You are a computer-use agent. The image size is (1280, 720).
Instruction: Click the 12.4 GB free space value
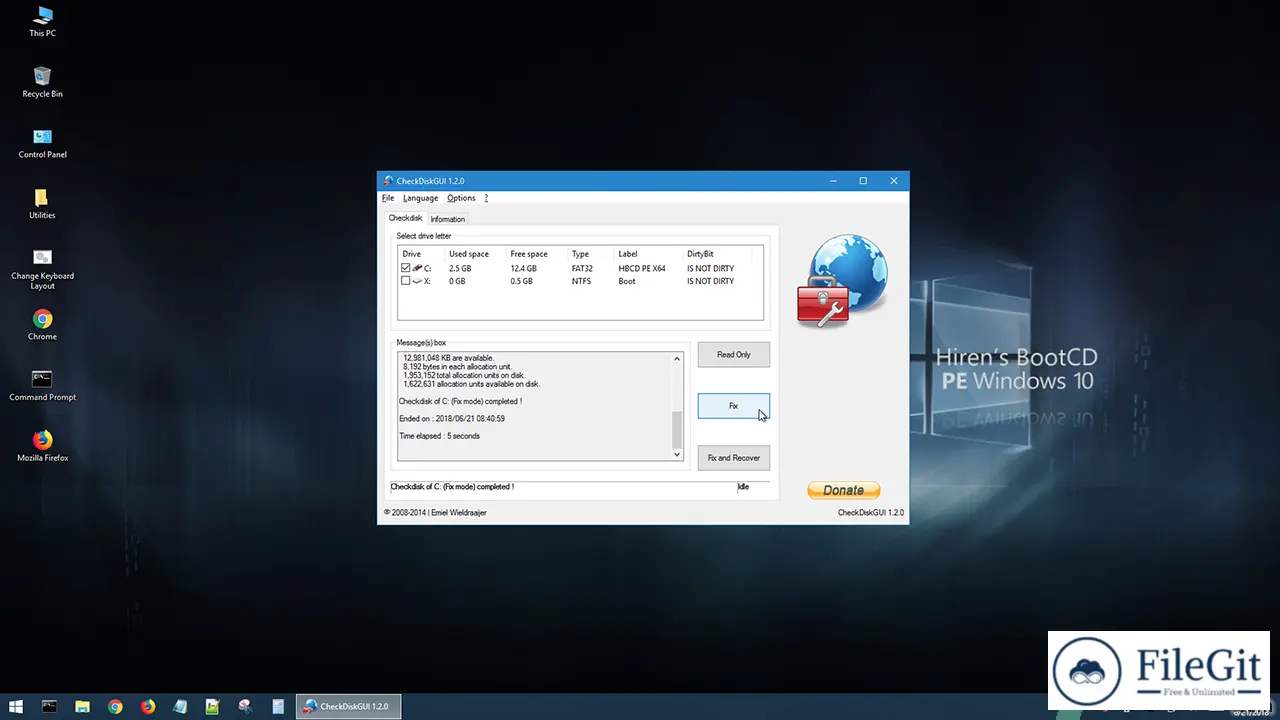523,268
